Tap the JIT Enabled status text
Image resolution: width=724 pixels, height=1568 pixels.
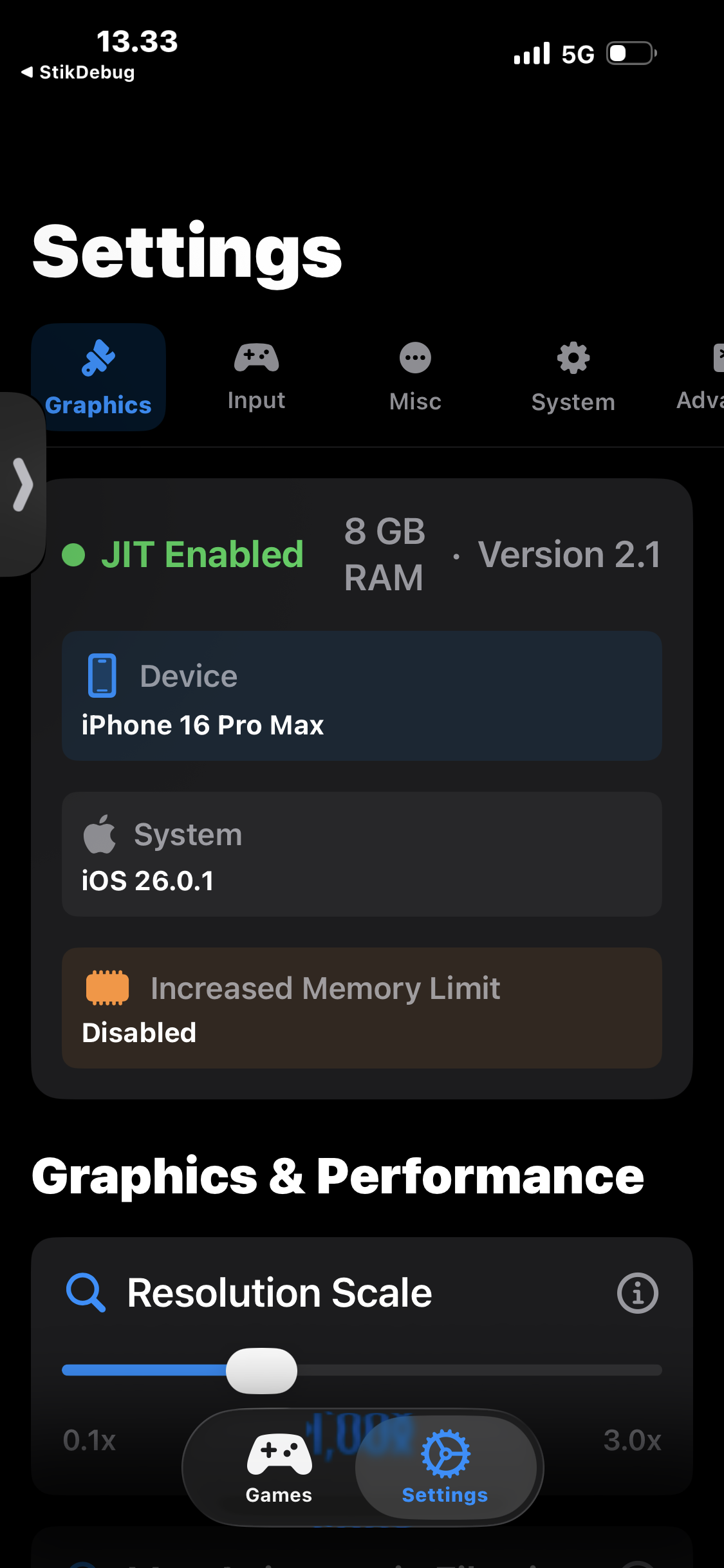pyautogui.click(x=202, y=554)
